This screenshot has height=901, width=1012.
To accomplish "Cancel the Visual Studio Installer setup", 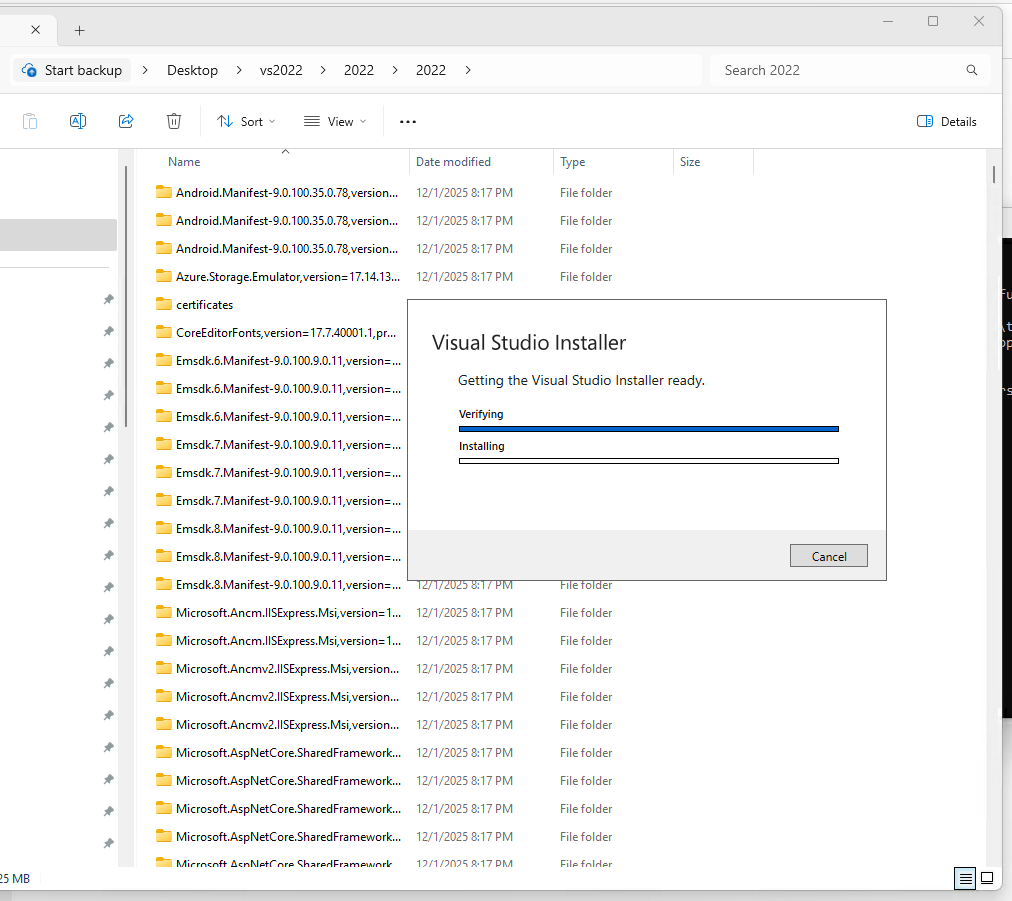I will point(829,556).
